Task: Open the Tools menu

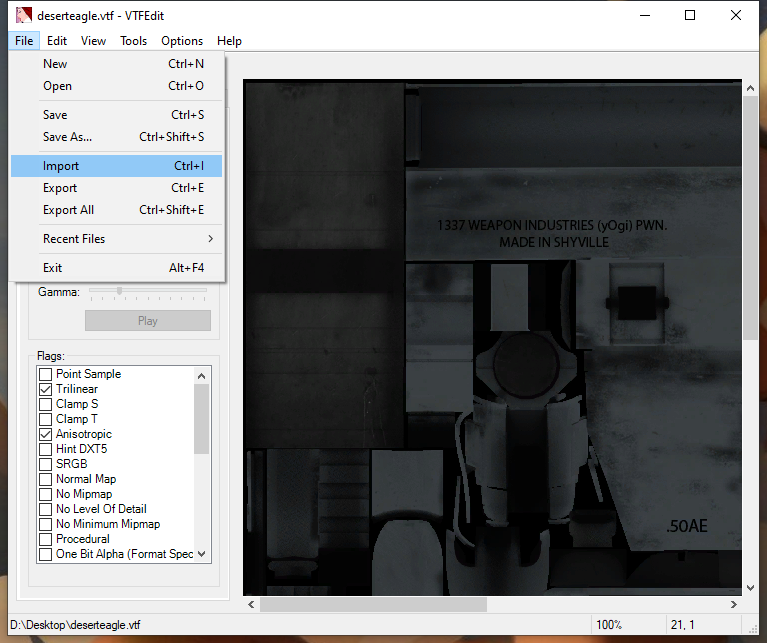Action: [x=134, y=41]
